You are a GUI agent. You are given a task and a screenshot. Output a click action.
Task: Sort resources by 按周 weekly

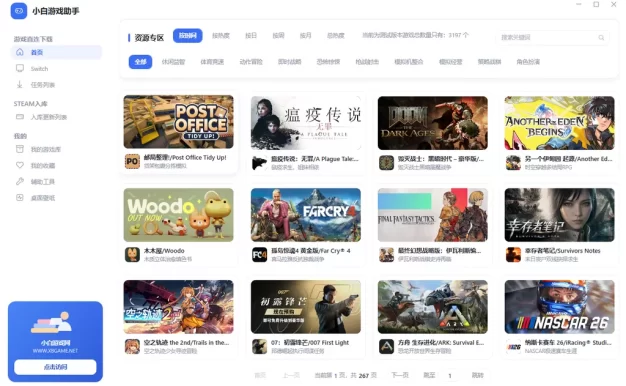coord(278,36)
